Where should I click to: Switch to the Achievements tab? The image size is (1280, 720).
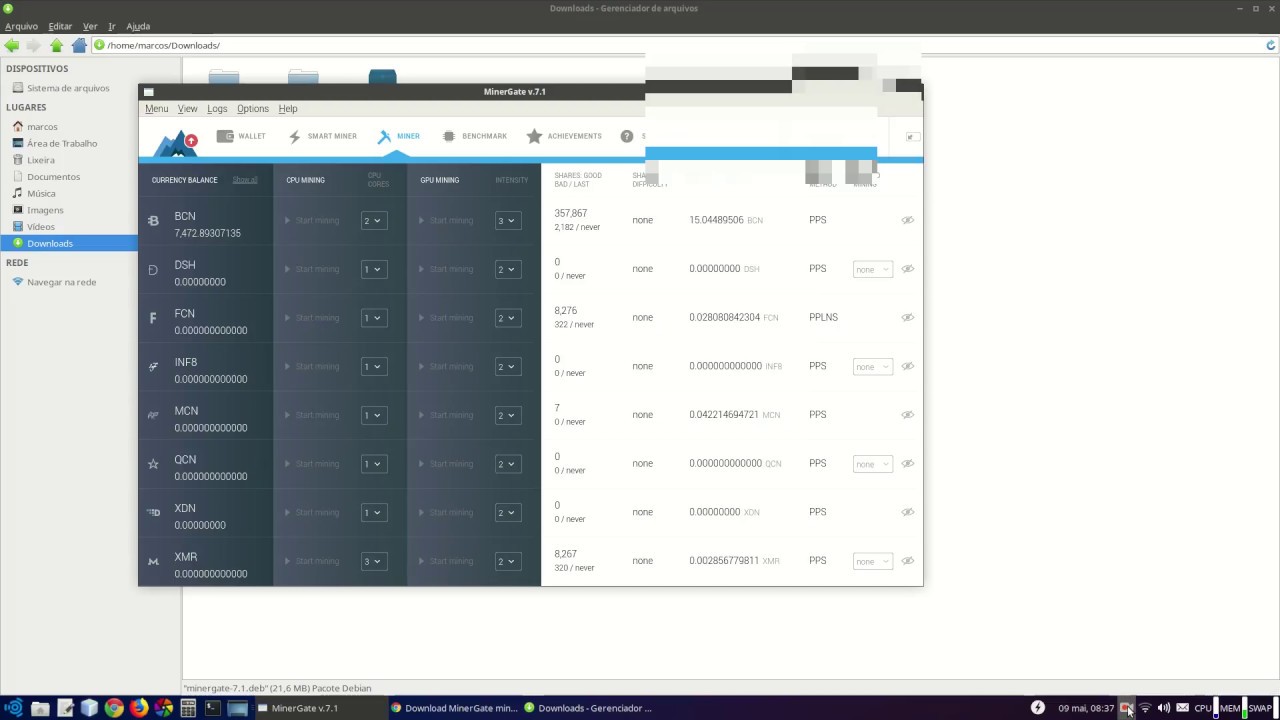point(564,136)
